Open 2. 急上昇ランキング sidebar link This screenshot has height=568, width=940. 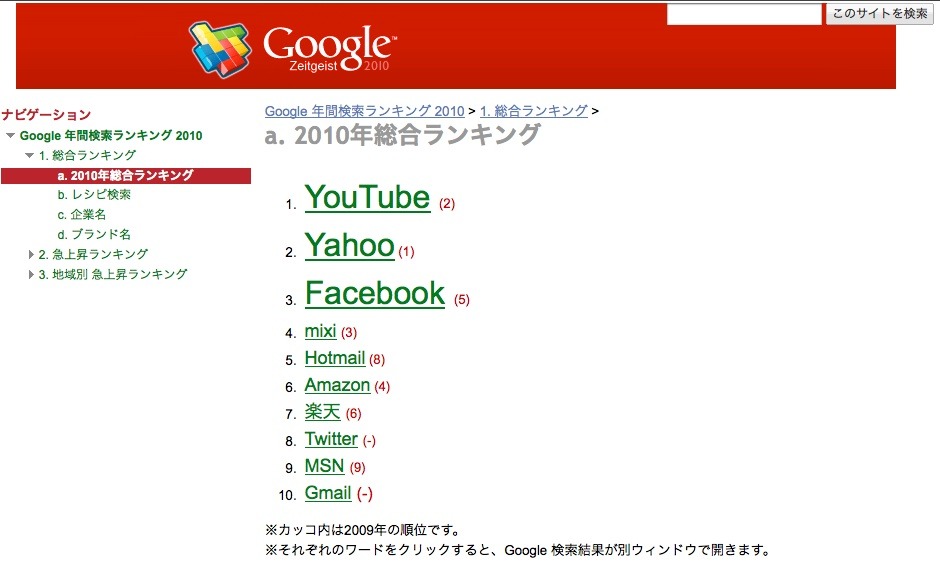coord(93,254)
